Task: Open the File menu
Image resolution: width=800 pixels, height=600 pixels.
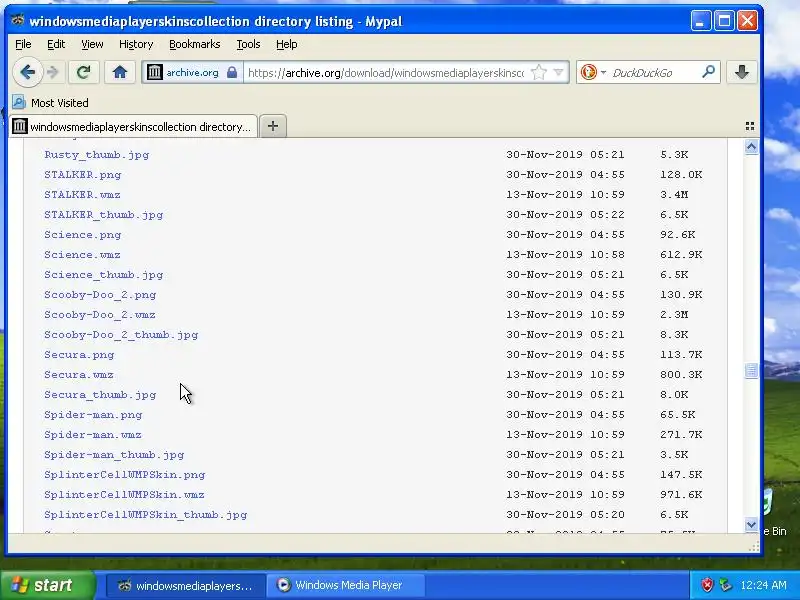Action: [x=23, y=44]
